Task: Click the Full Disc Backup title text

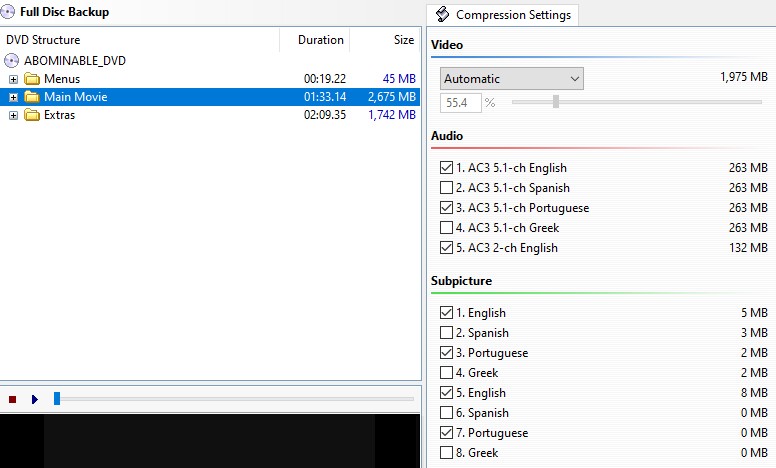Action: tap(64, 12)
